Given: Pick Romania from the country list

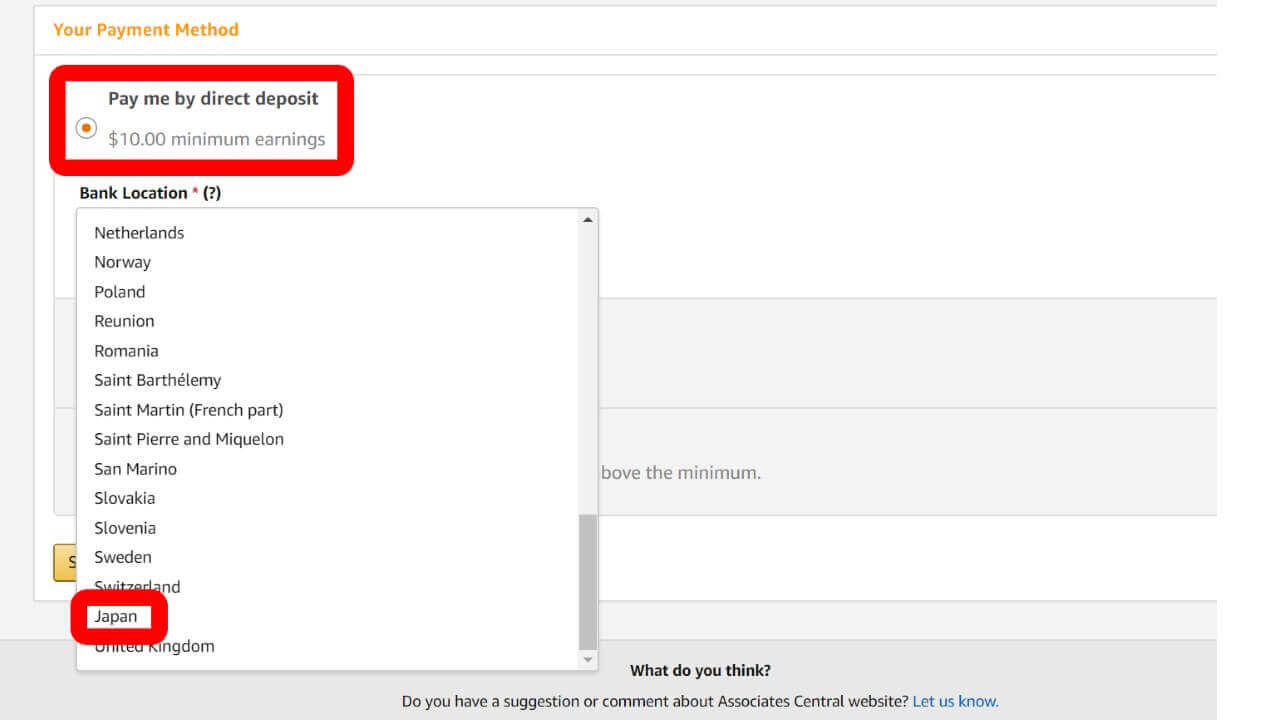Looking at the screenshot, I should [126, 351].
